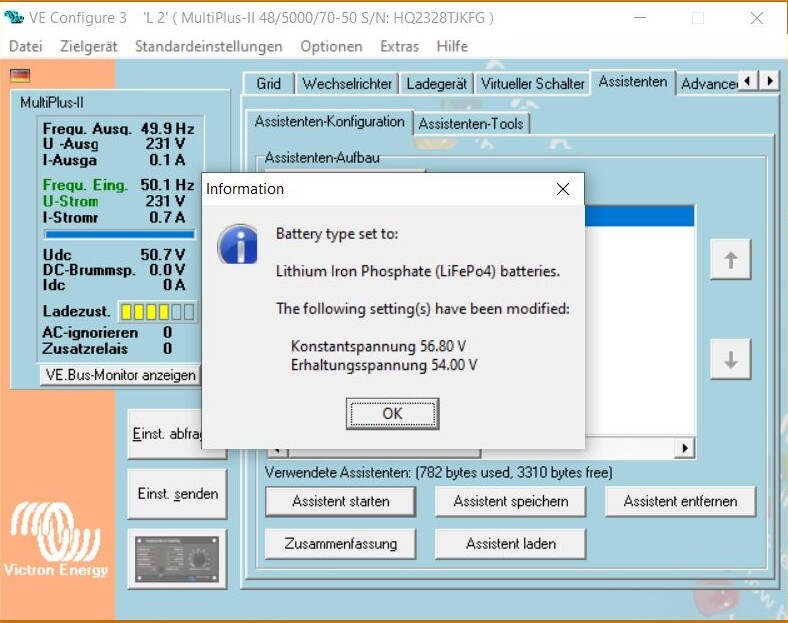Click the Assistent laden button
Viewport: 788px width, 623px height.
pyautogui.click(x=511, y=544)
